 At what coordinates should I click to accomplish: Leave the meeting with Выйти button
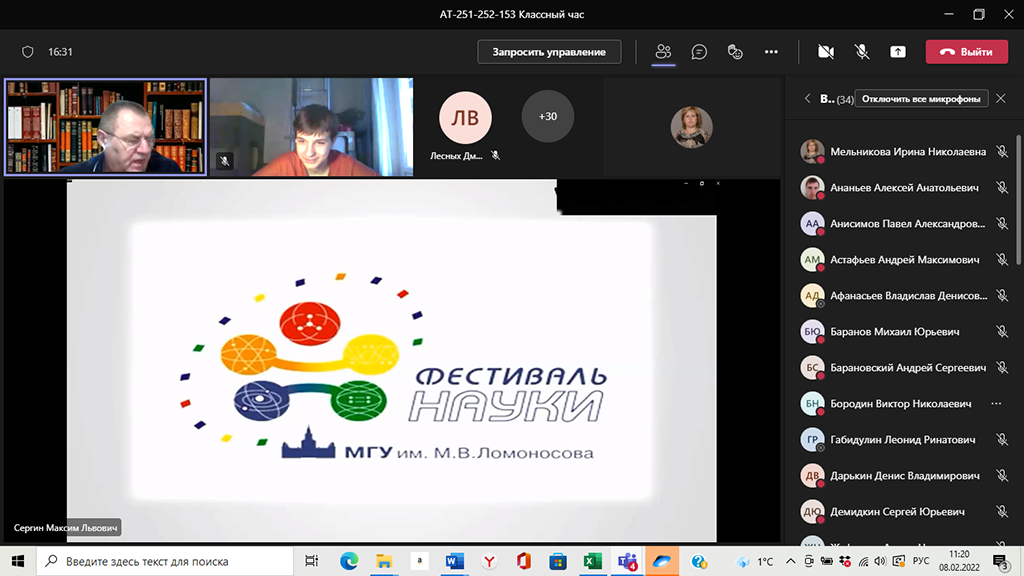[967, 52]
